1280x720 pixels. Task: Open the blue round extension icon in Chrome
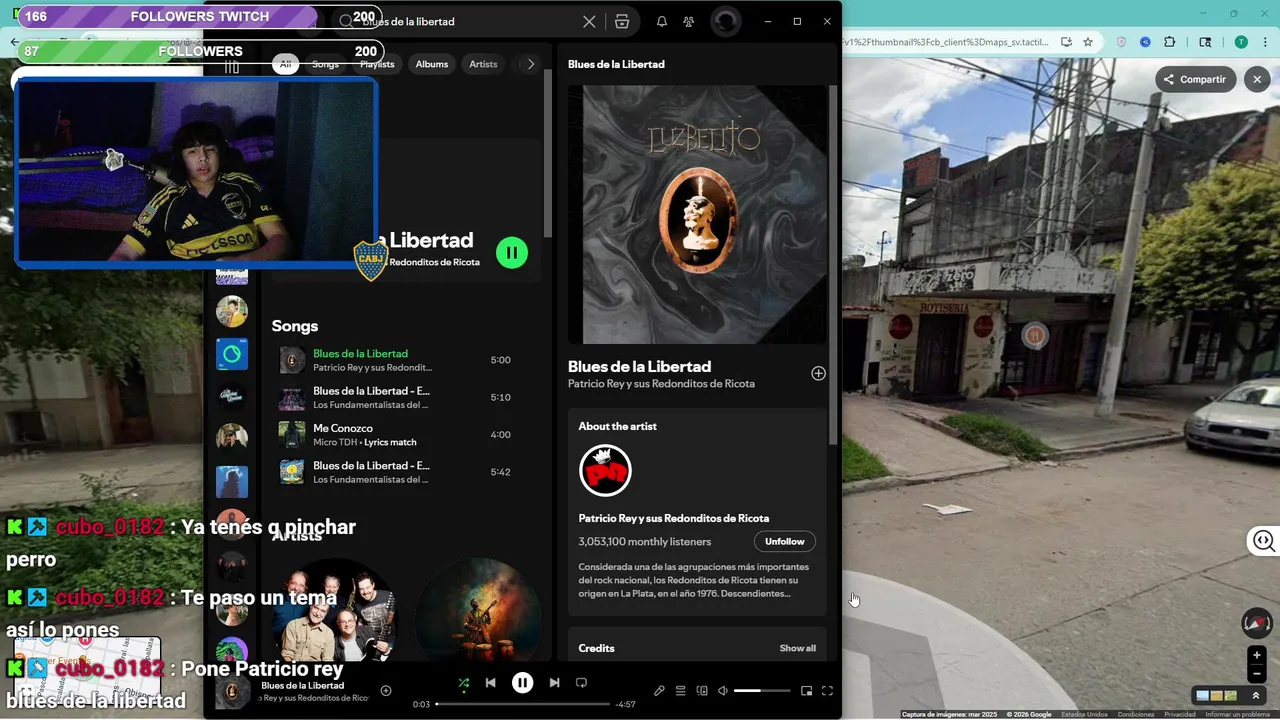pyautogui.click(x=1145, y=42)
